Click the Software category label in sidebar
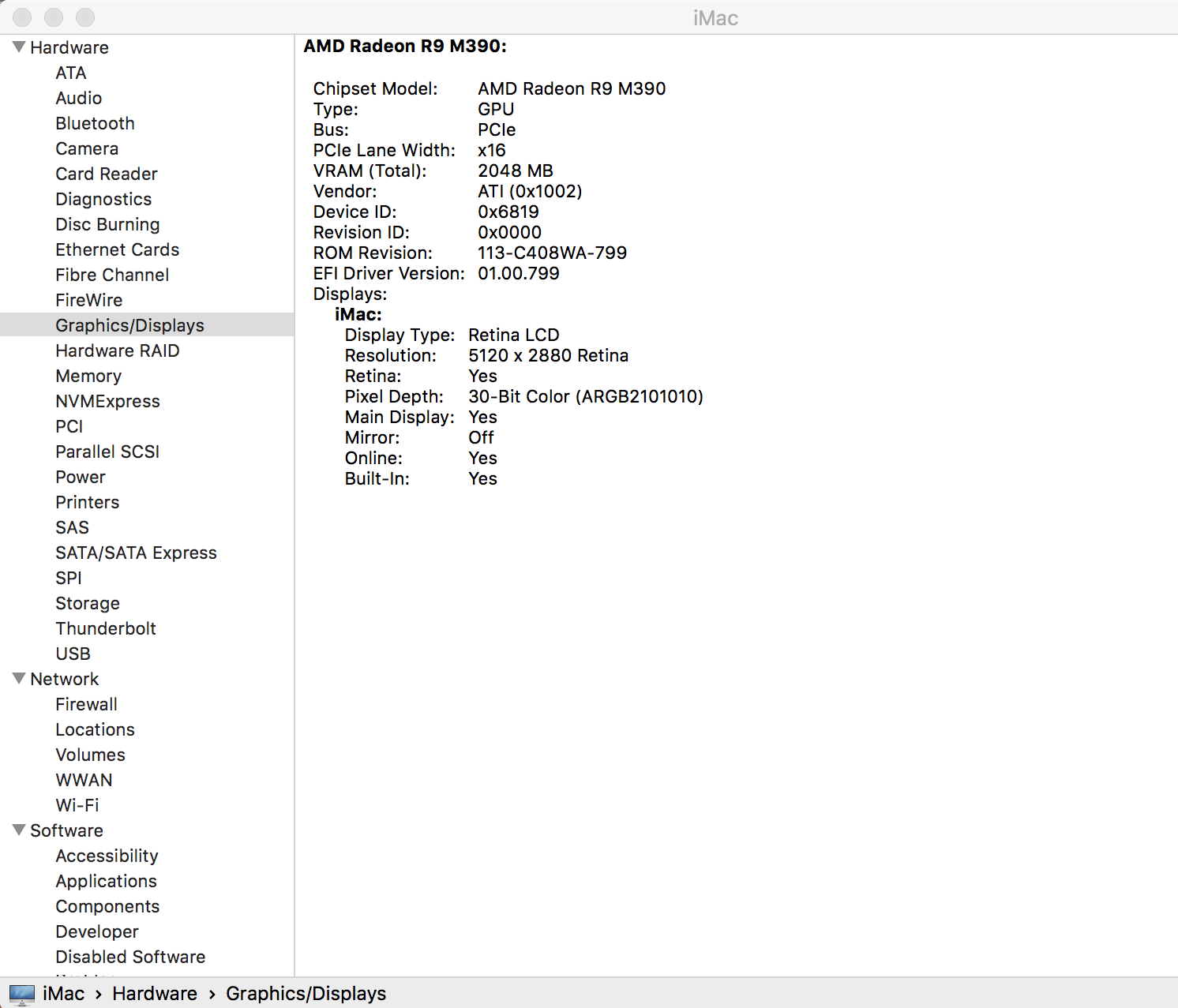This screenshot has height=1008, width=1178. coord(67,830)
